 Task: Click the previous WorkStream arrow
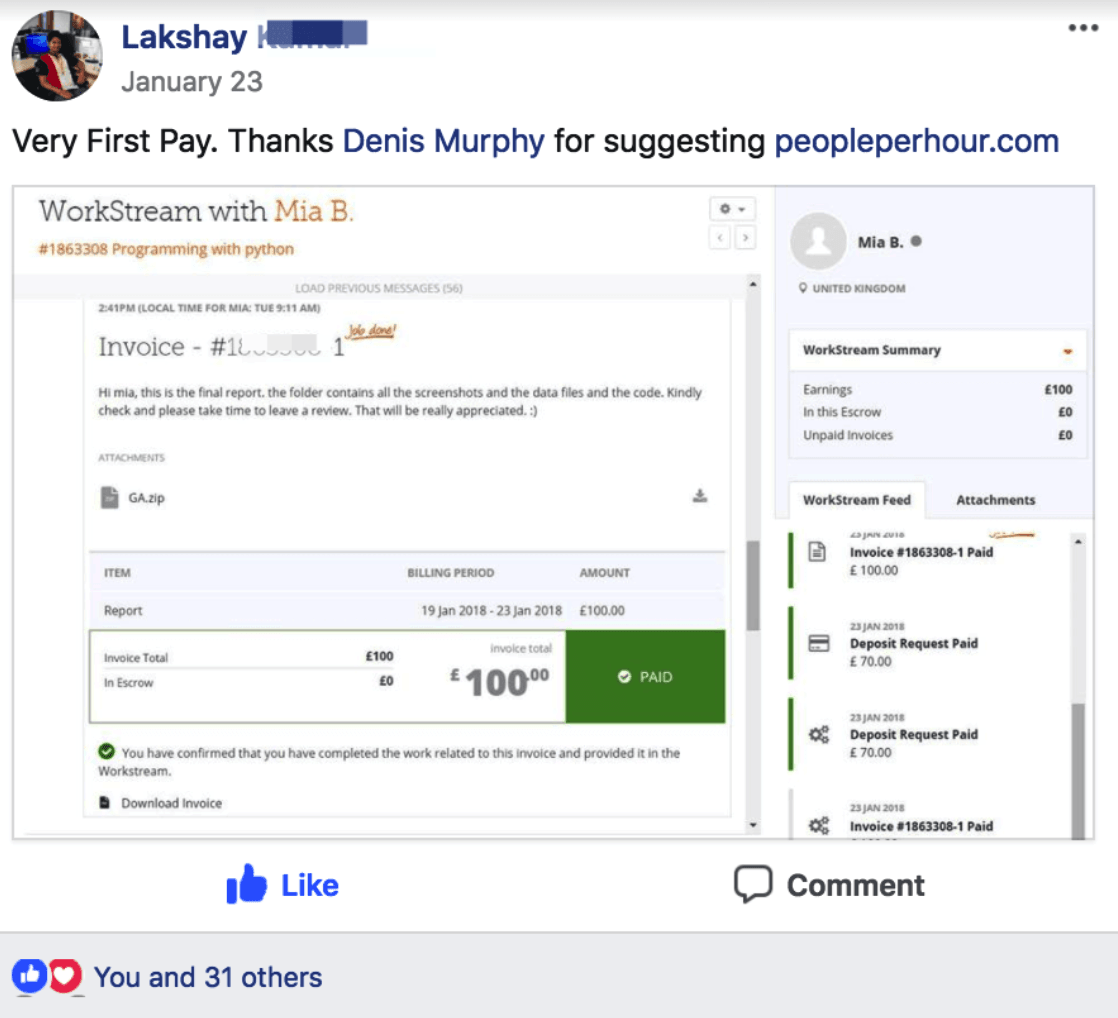[x=720, y=237]
